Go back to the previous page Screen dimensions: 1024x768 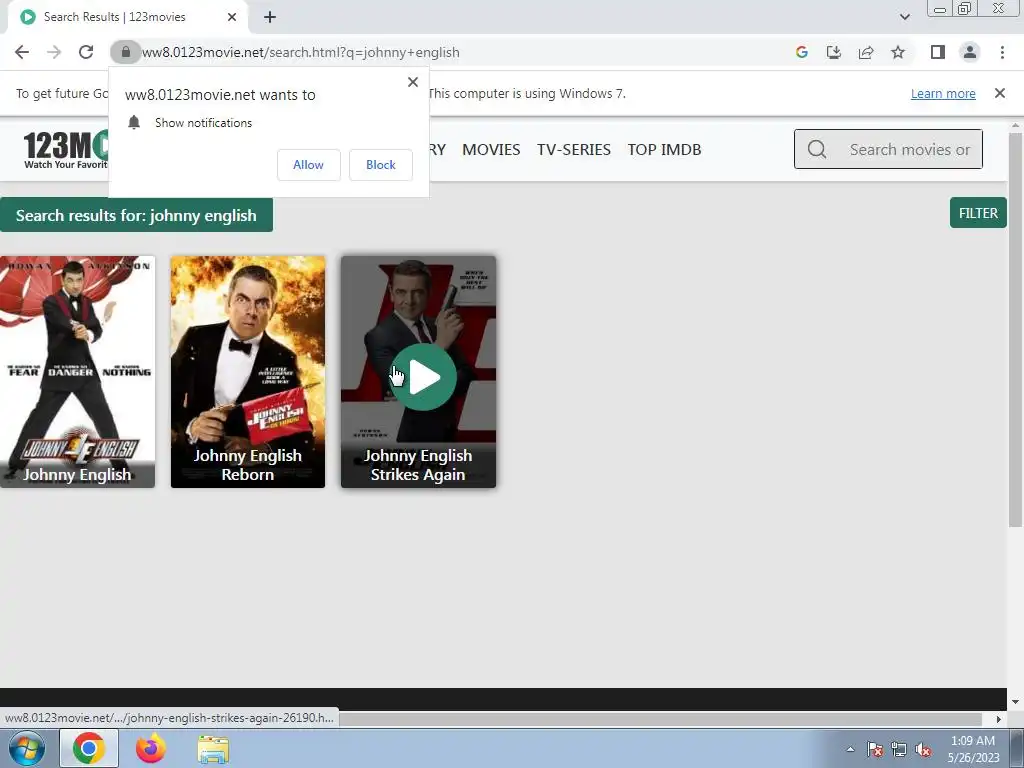(x=22, y=52)
